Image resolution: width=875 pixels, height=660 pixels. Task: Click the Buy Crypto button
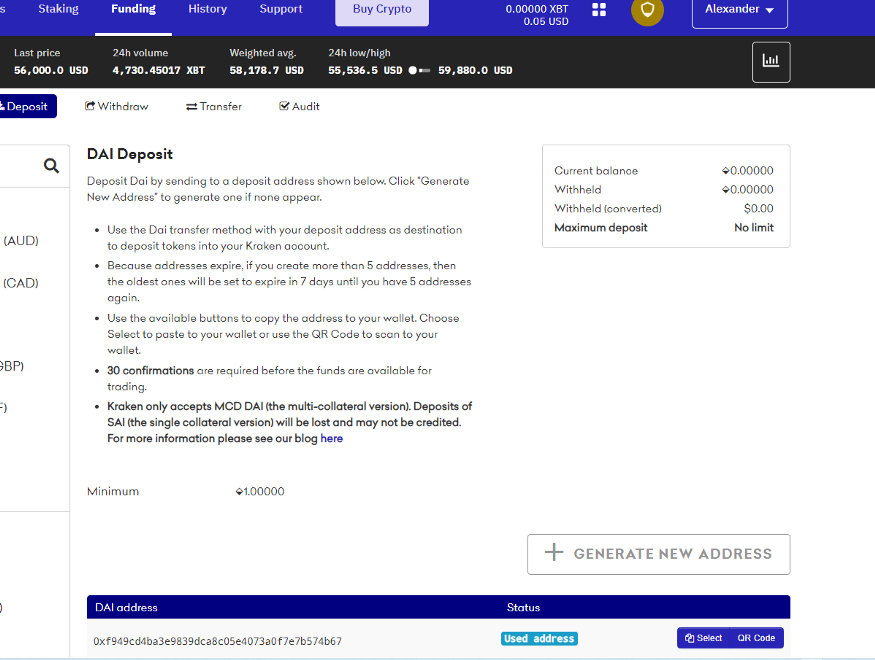coord(382,11)
